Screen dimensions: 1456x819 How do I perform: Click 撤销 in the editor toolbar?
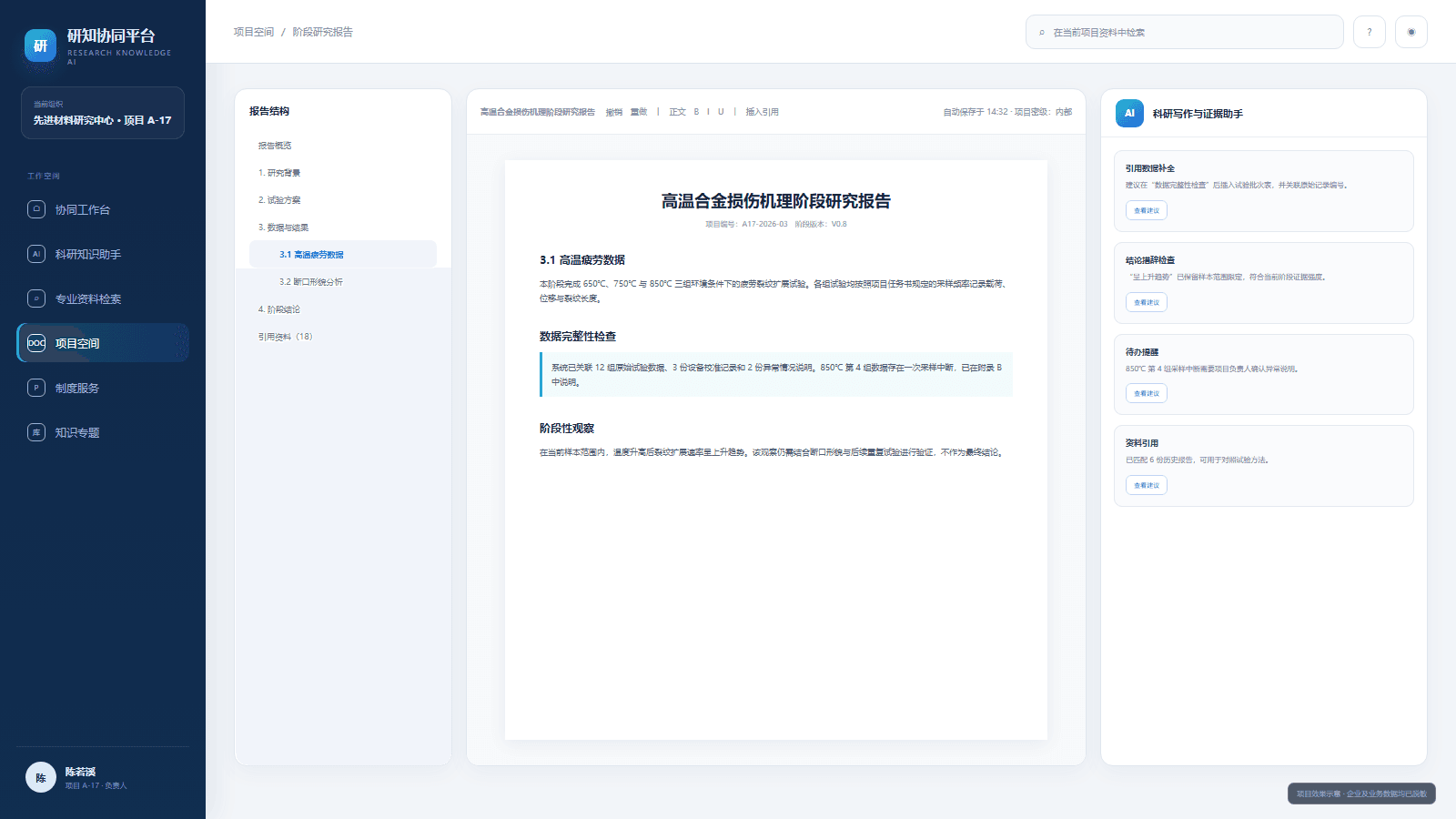tap(614, 112)
